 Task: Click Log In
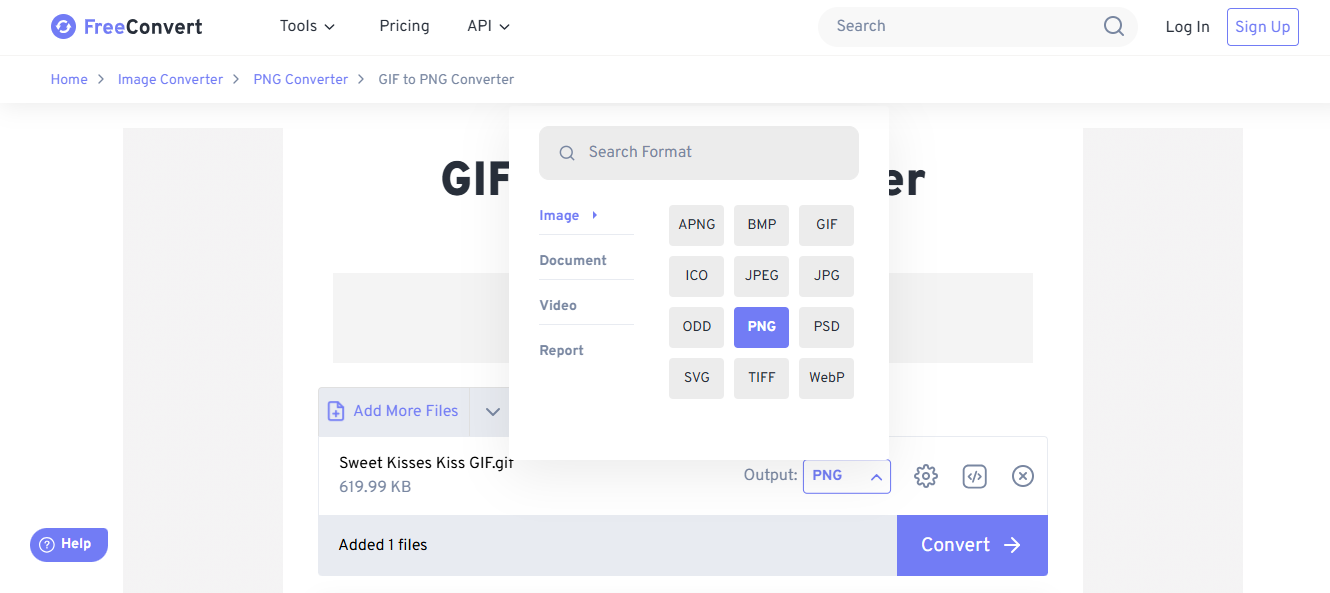pyautogui.click(x=1187, y=27)
